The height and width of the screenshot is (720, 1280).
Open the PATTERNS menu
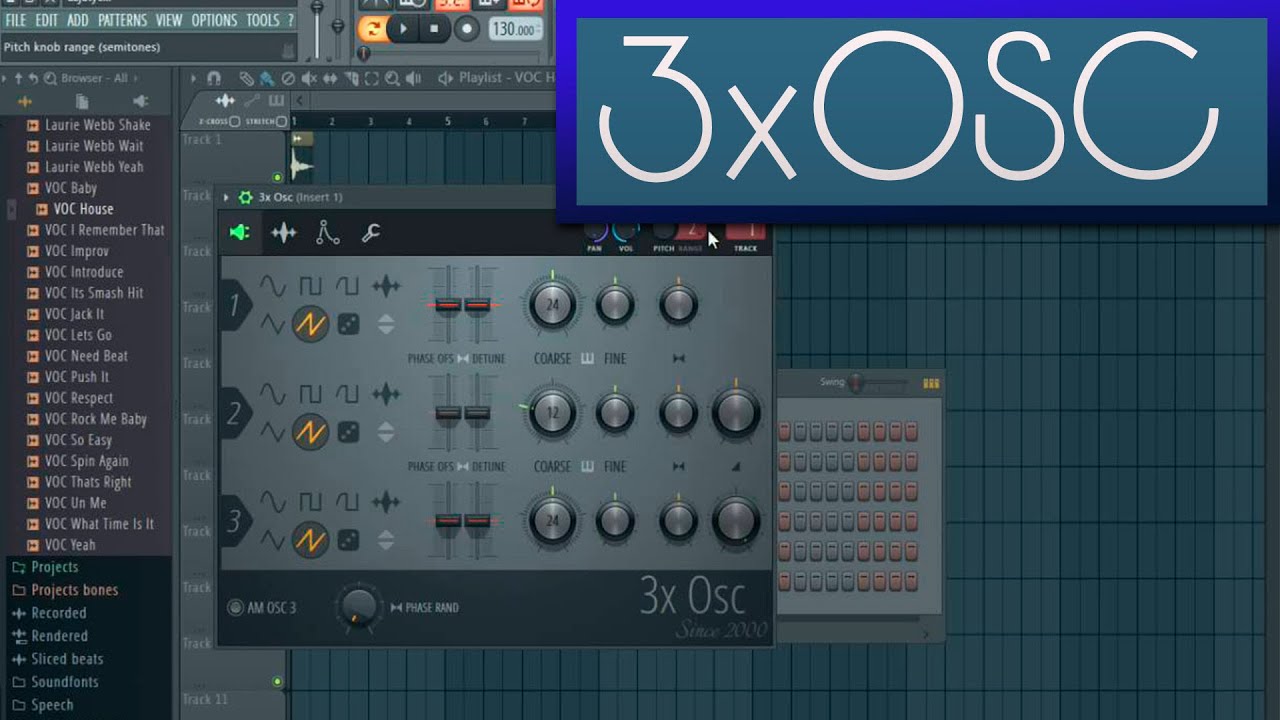[x=122, y=20]
